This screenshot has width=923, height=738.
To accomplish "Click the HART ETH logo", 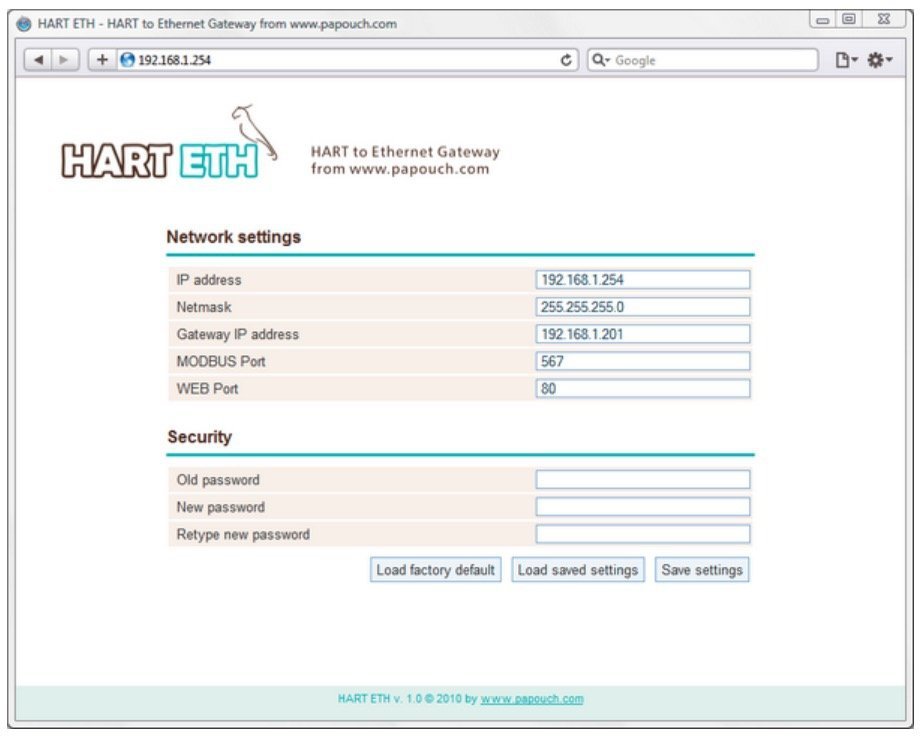I will (160, 148).
